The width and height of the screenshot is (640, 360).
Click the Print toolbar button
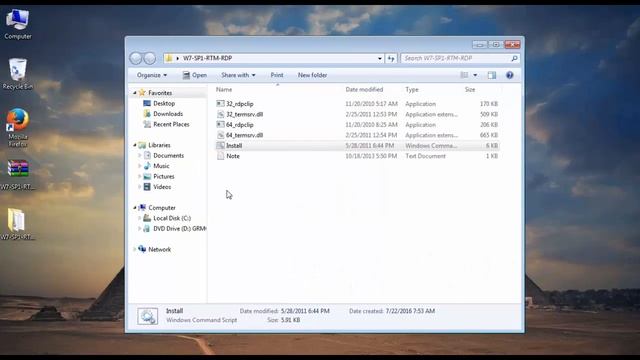[x=277, y=75]
